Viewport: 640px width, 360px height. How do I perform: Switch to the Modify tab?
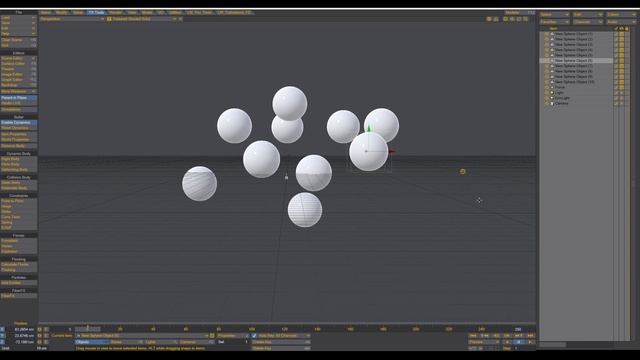[x=62, y=13]
